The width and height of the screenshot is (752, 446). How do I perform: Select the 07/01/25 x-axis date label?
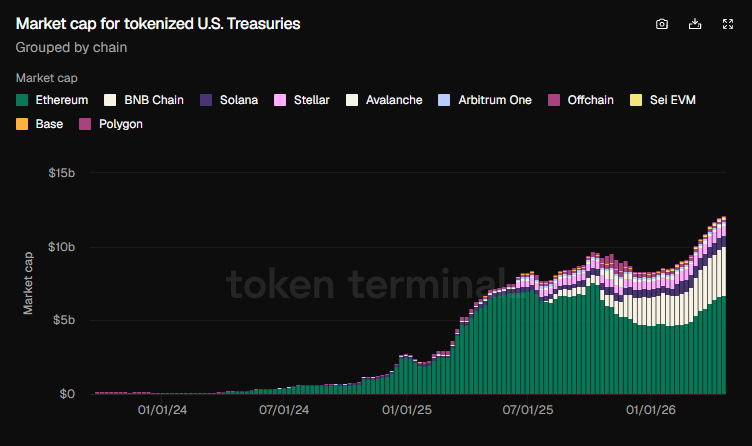[529, 409]
